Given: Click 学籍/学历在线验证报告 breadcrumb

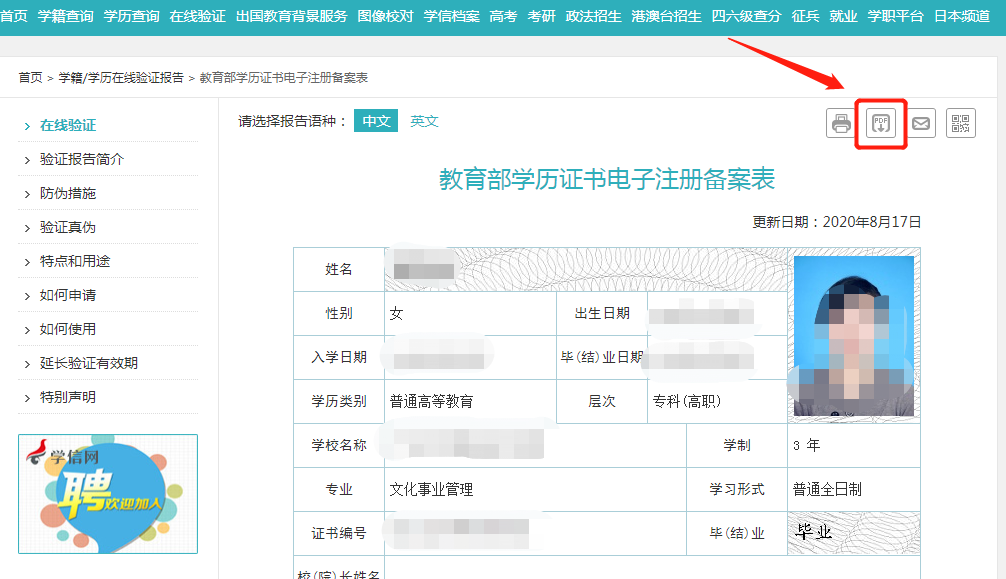Looking at the screenshot, I should (x=121, y=78).
